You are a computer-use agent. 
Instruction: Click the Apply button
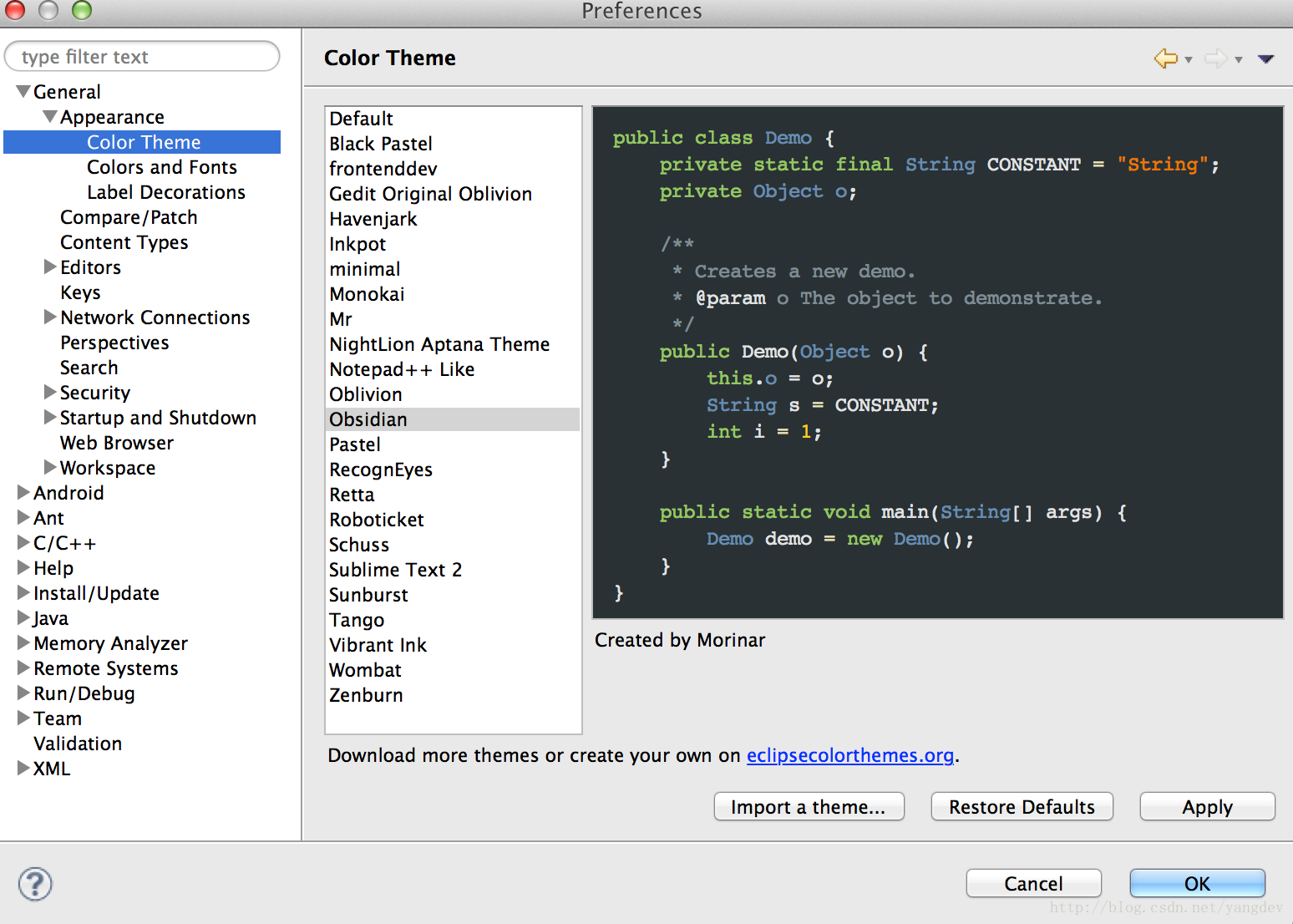click(x=1207, y=807)
